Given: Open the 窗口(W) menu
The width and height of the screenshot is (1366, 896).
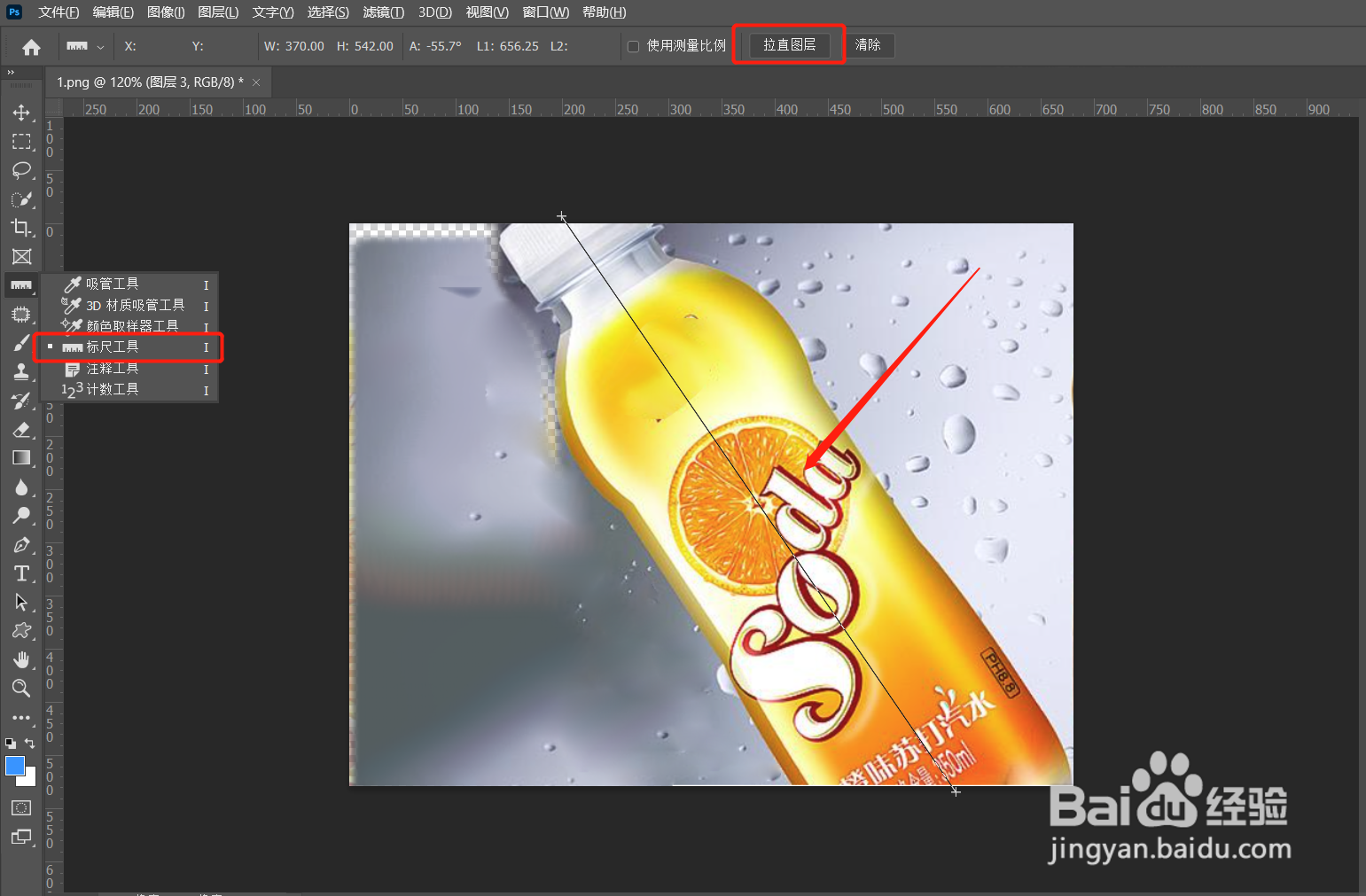Looking at the screenshot, I should point(546,12).
